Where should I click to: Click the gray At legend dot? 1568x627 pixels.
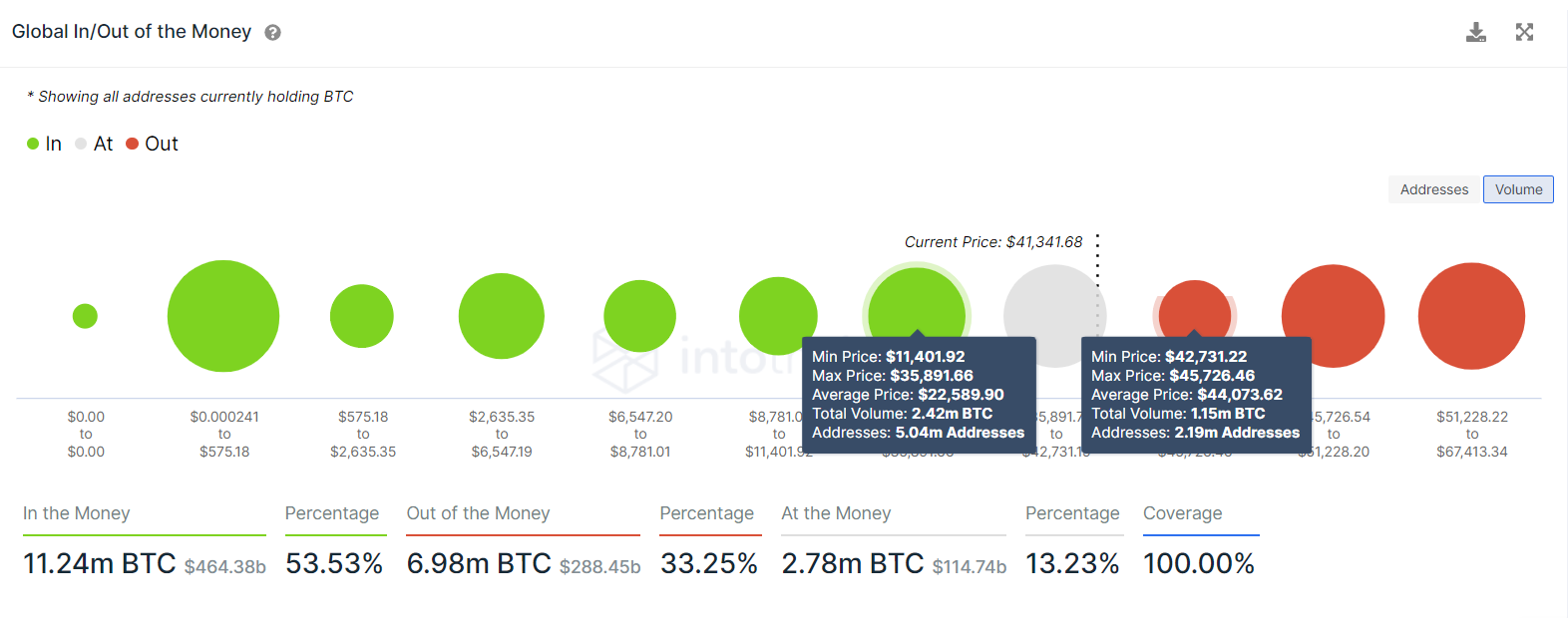click(x=81, y=143)
